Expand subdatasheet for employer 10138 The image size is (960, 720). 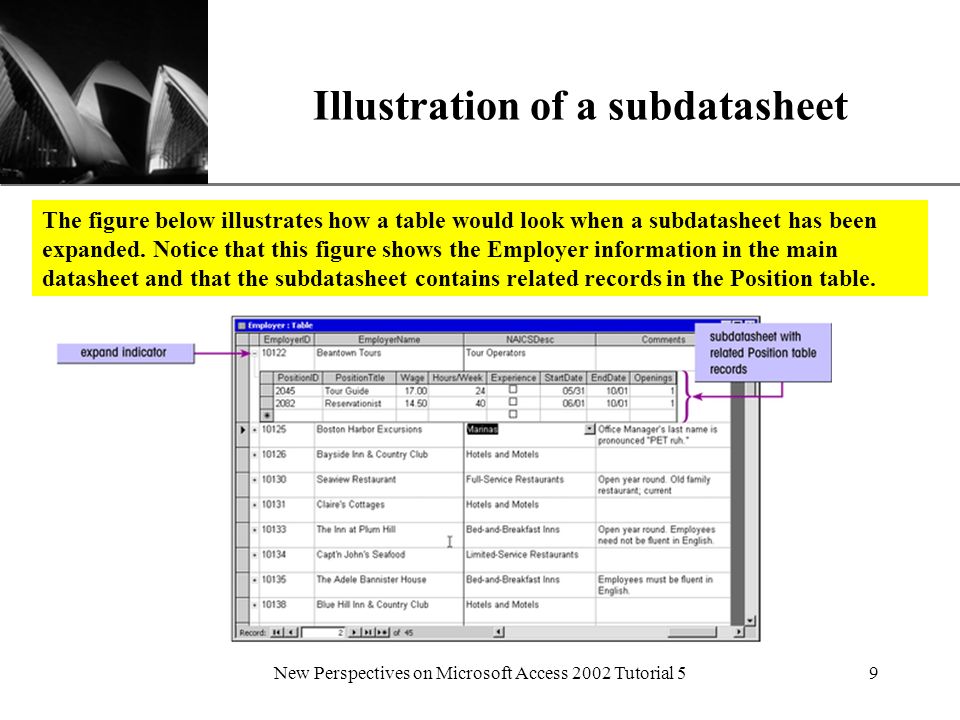[x=255, y=605]
